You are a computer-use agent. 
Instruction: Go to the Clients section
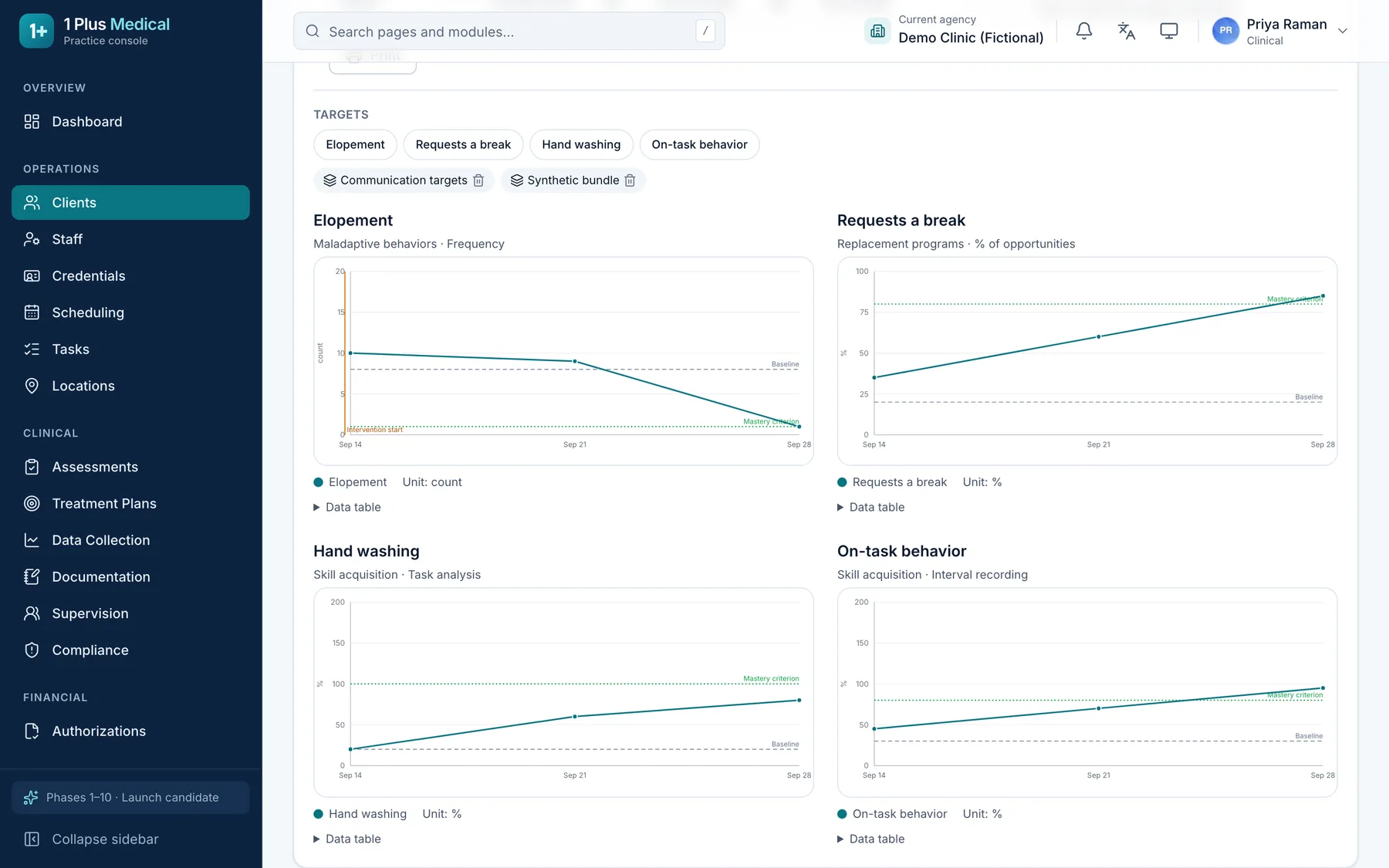pos(130,203)
